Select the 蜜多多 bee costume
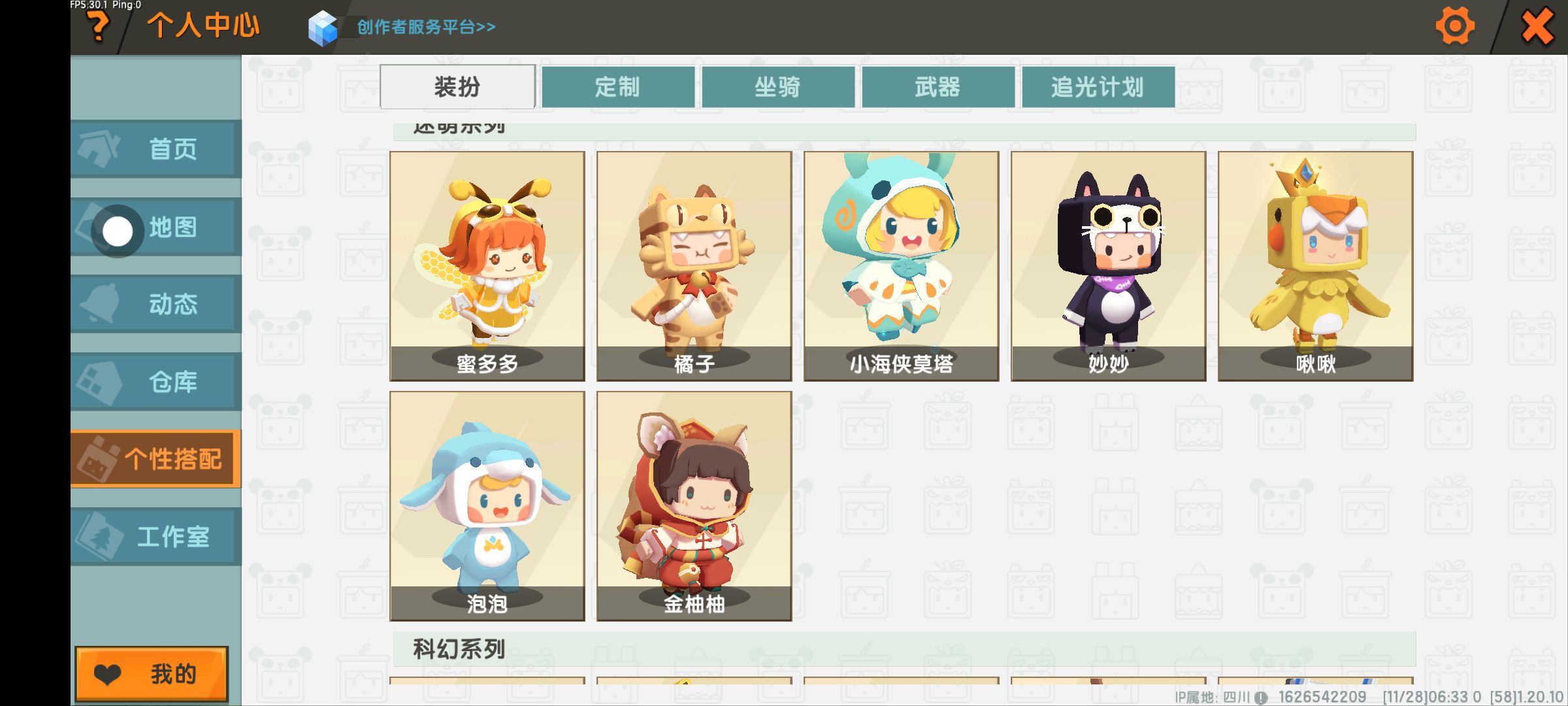The width and height of the screenshot is (1568, 706). 487,266
